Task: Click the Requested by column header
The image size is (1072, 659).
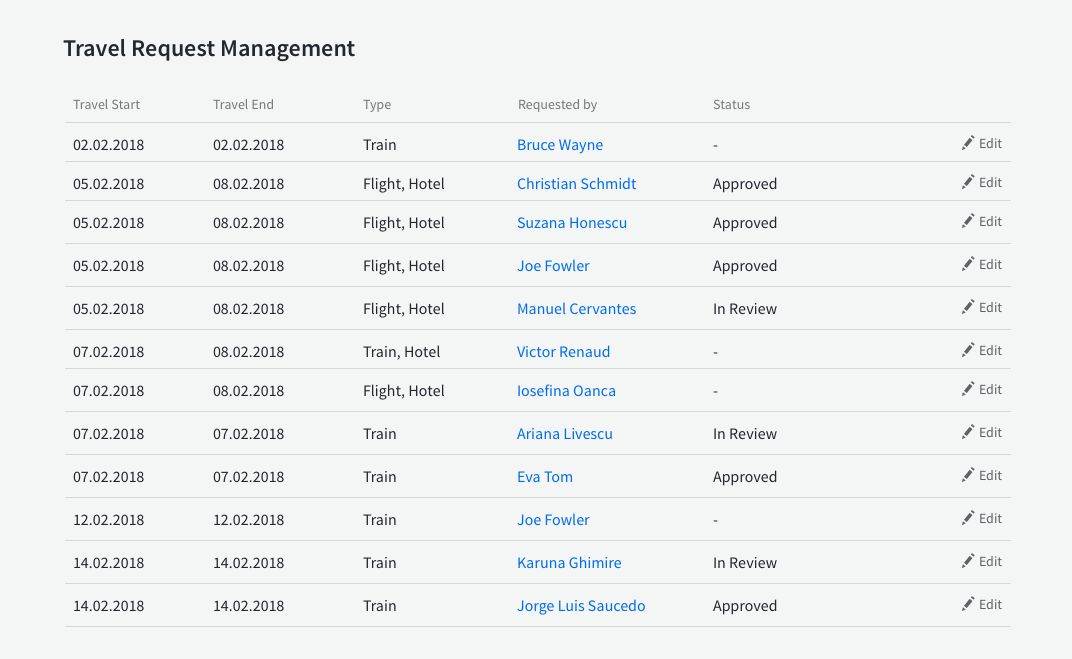Action: coord(557,104)
